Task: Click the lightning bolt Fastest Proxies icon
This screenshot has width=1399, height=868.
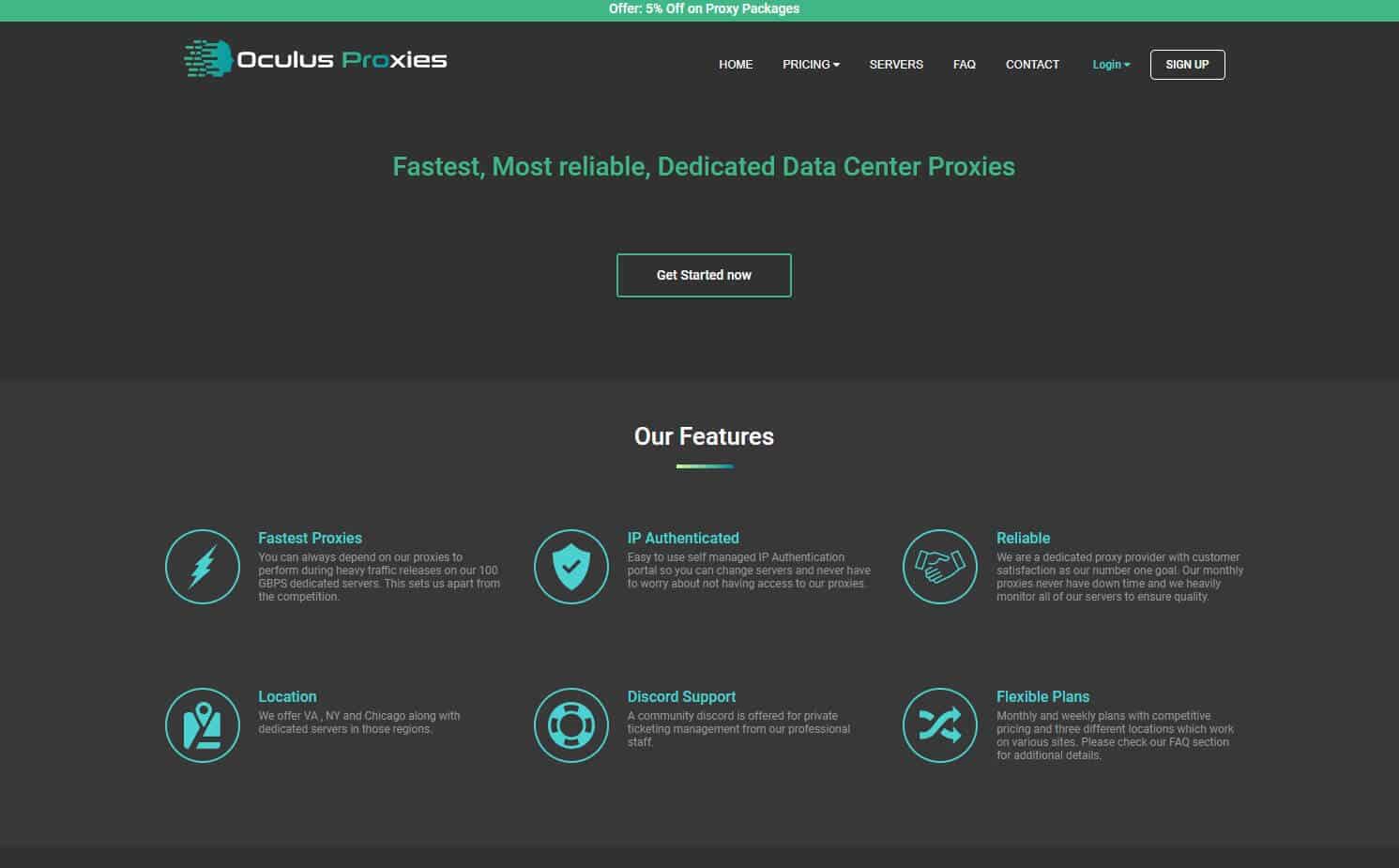Action: (x=203, y=567)
